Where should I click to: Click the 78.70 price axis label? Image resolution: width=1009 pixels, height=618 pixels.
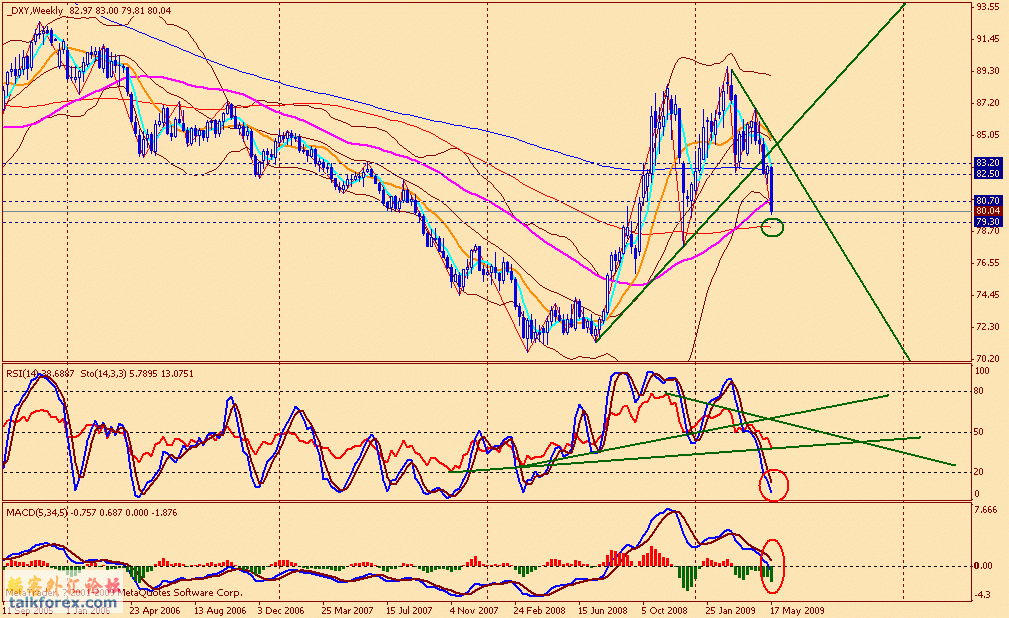[x=988, y=230]
